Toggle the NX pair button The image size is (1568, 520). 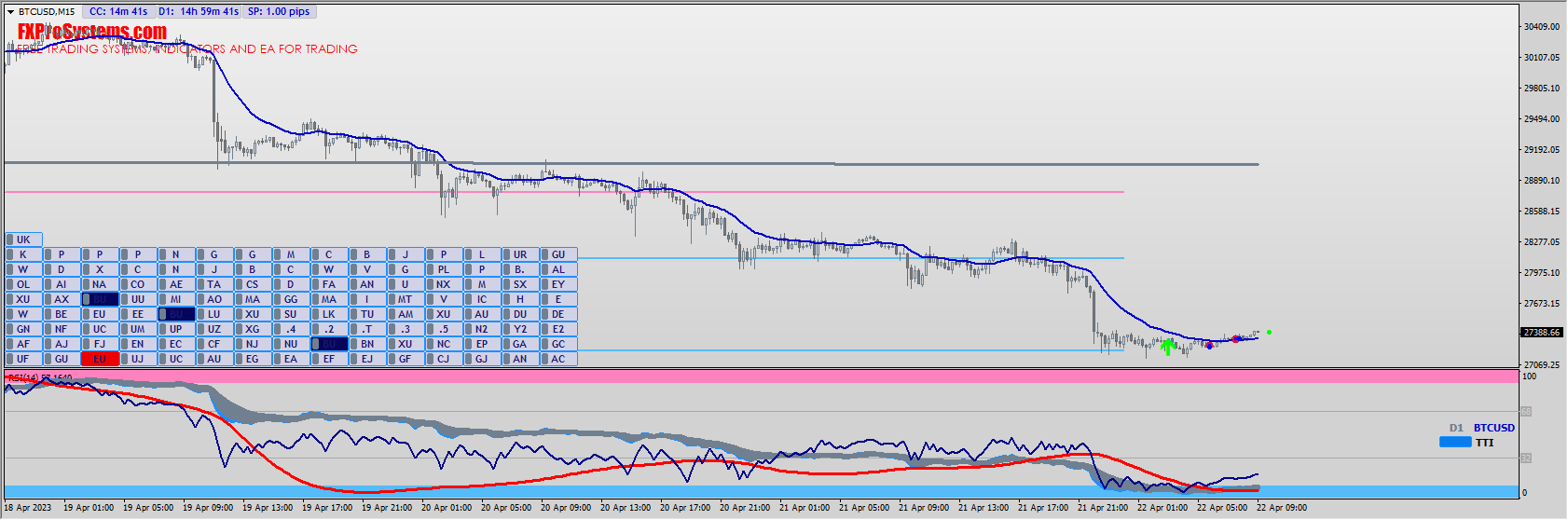pyautogui.click(x=444, y=284)
